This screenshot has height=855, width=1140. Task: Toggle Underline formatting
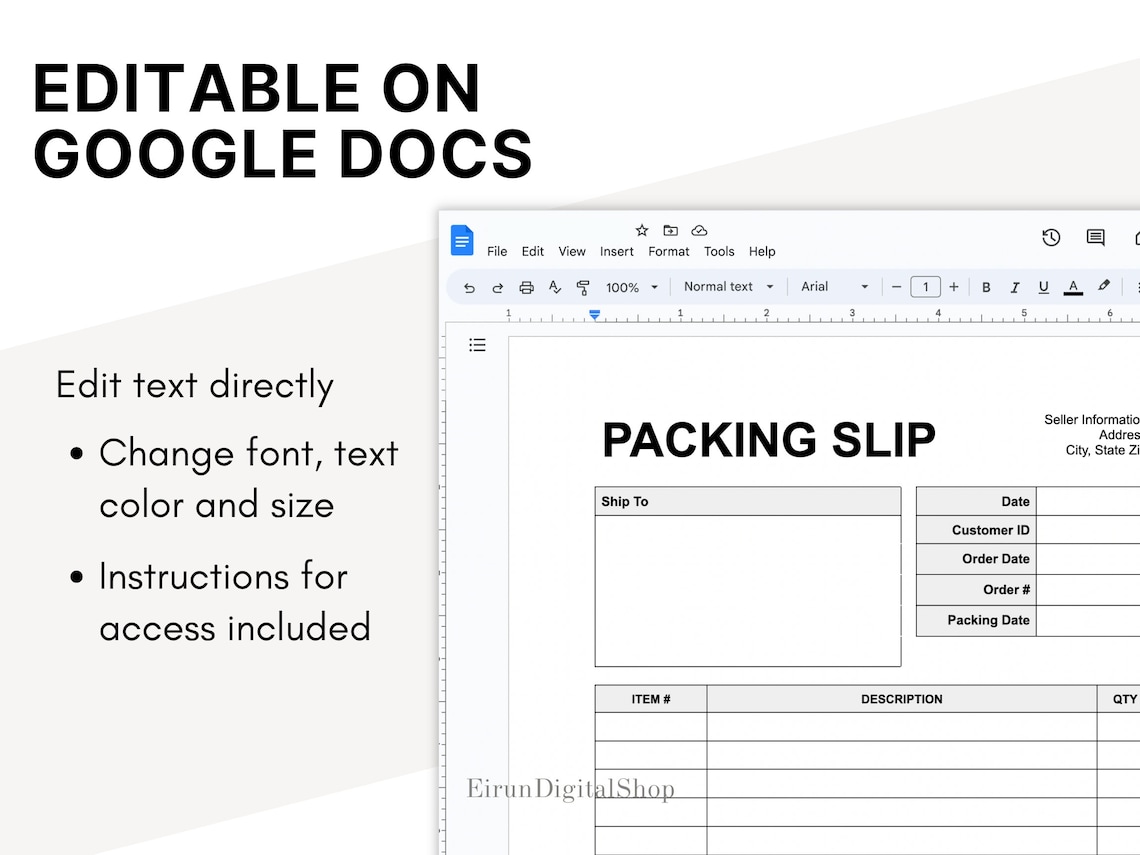(x=1043, y=287)
